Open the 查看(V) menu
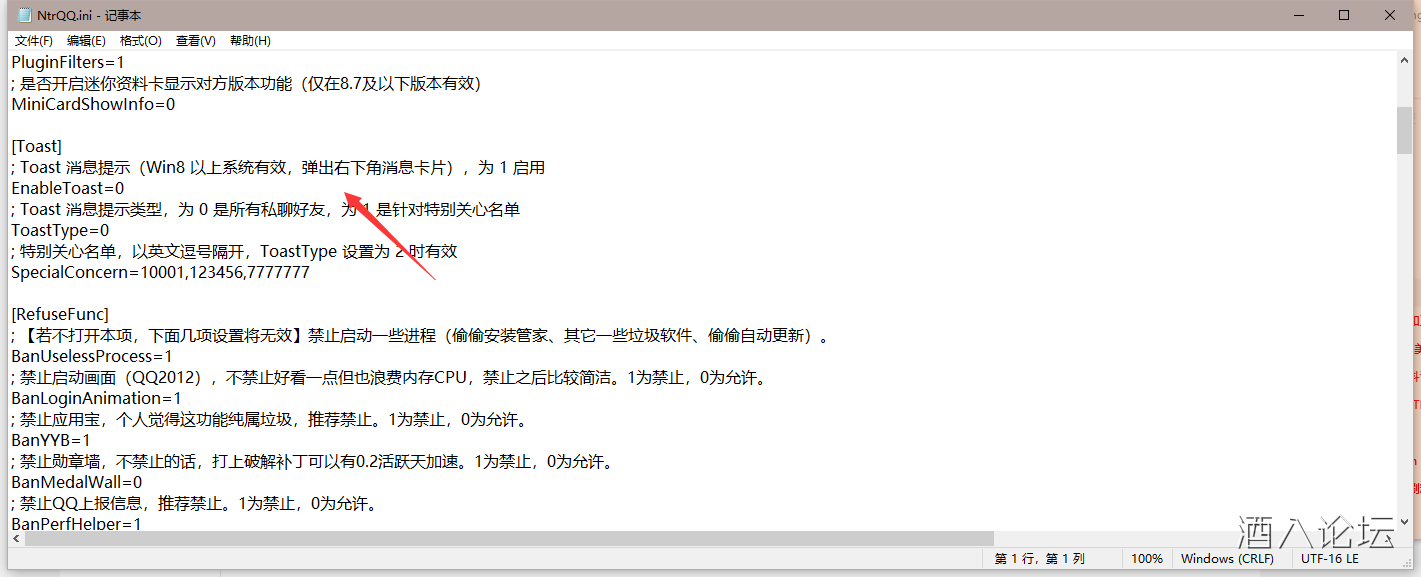The height and width of the screenshot is (577, 1421). 195,40
